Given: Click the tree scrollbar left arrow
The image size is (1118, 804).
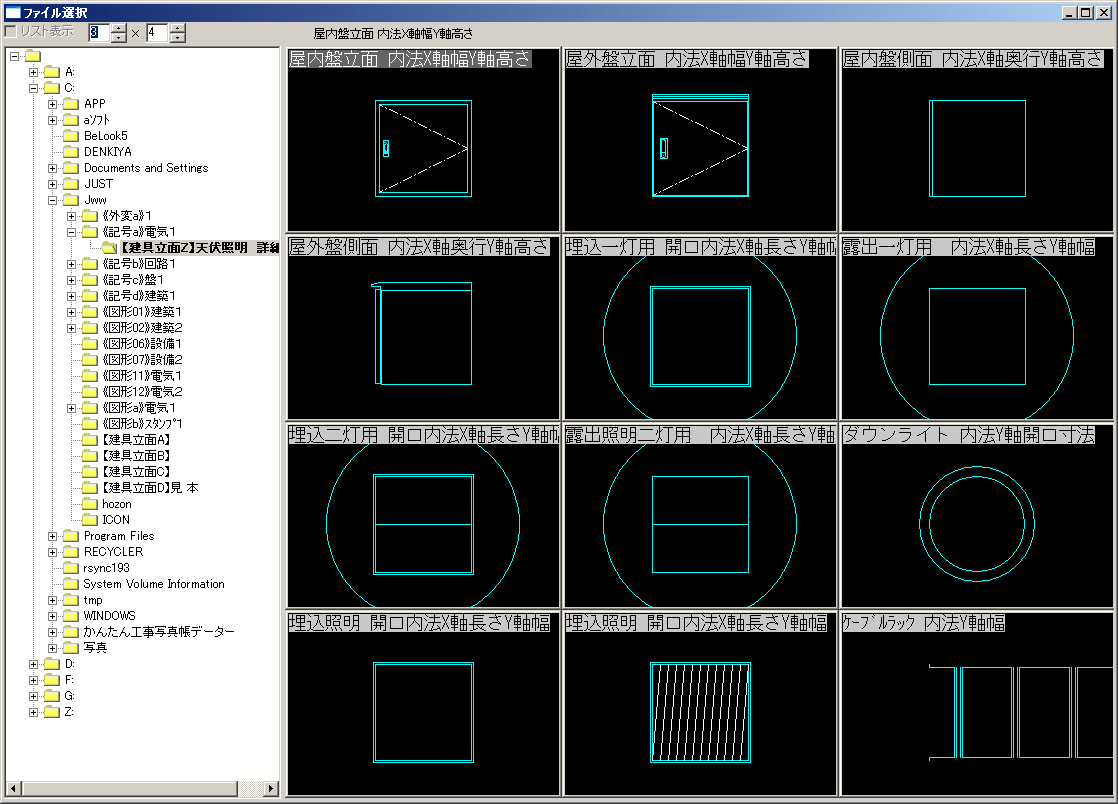Looking at the screenshot, I should pyautogui.click(x=13, y=788).
